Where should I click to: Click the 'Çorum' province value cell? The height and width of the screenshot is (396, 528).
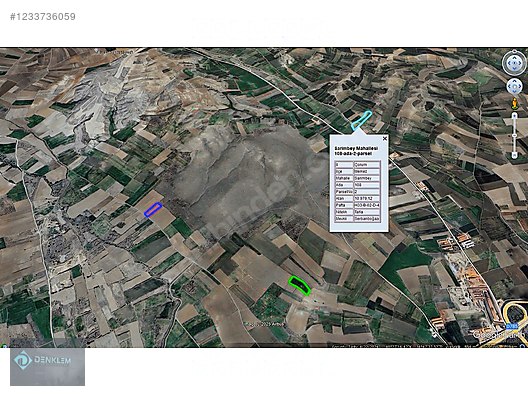[x=367, y=165]
